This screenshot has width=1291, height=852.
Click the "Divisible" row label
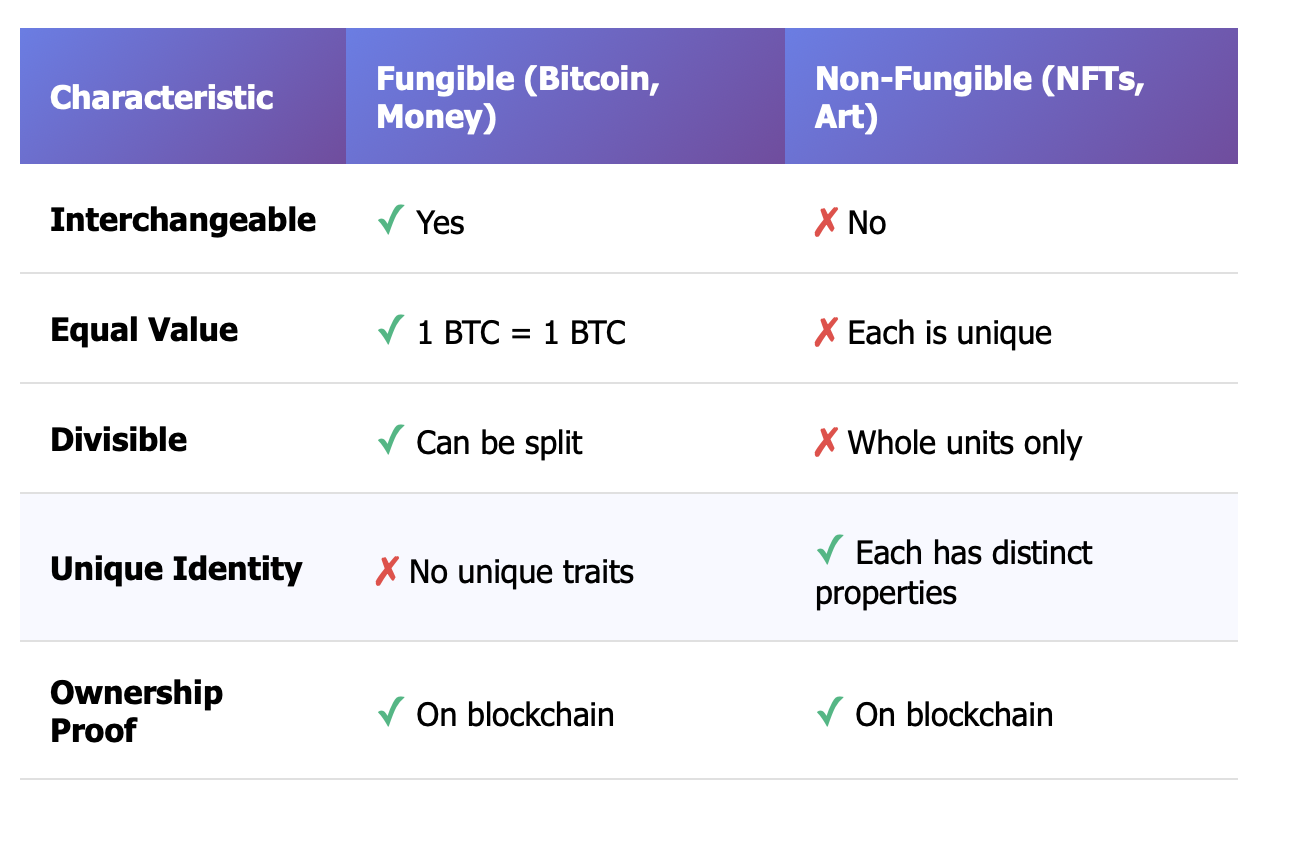tap(118, 440)
